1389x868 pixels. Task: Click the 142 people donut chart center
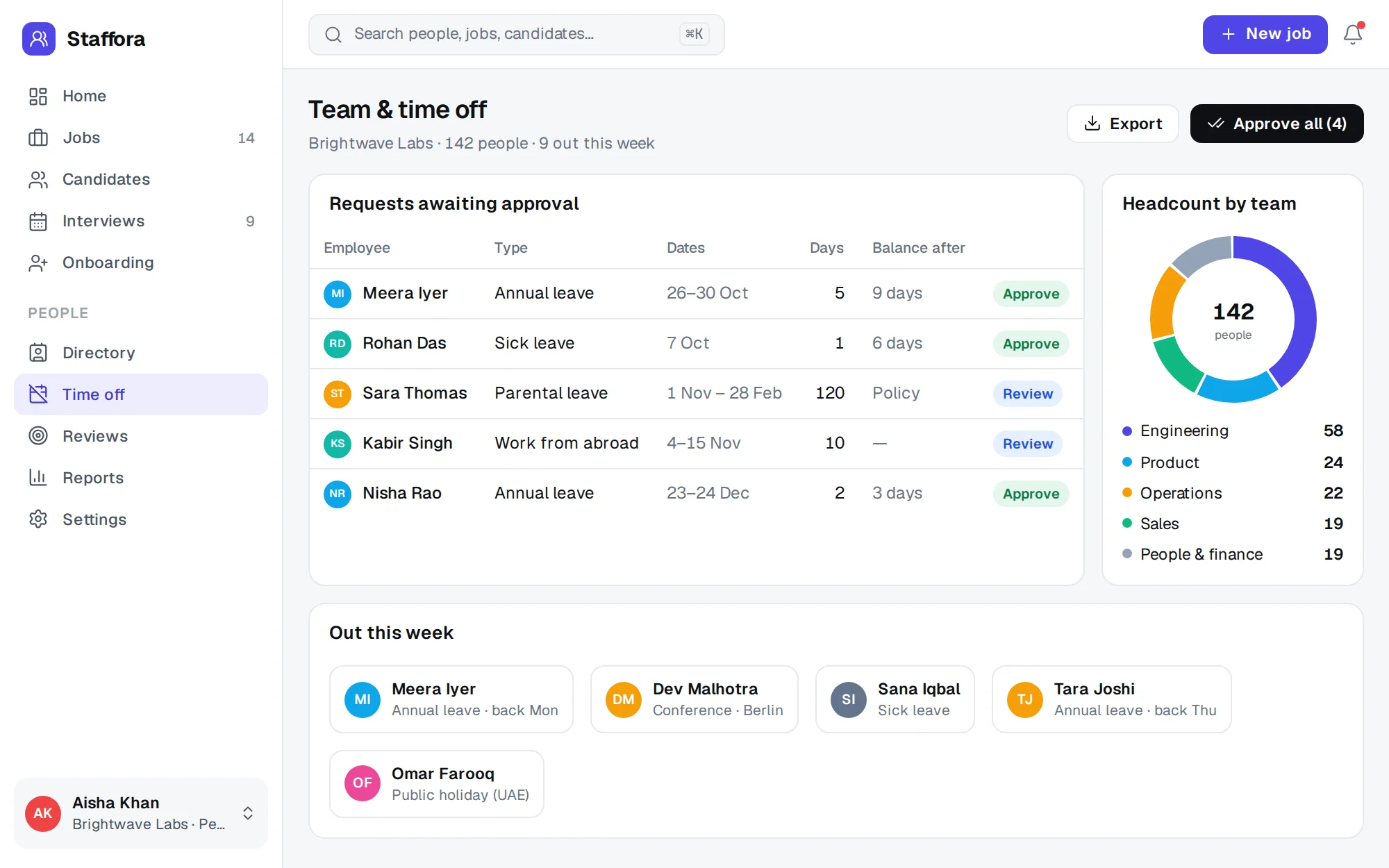point(1233,320)
